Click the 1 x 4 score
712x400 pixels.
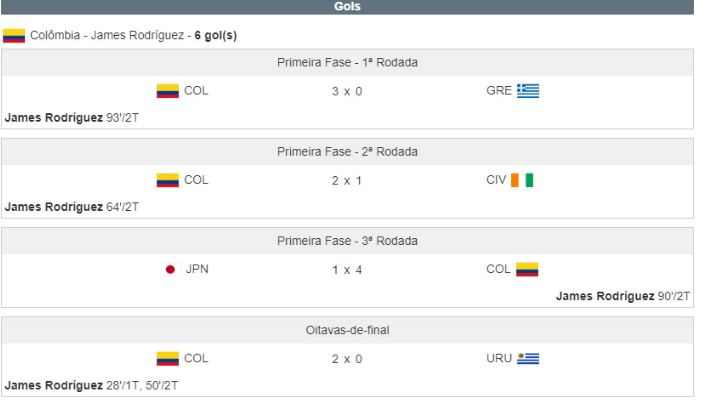point(347,269)
